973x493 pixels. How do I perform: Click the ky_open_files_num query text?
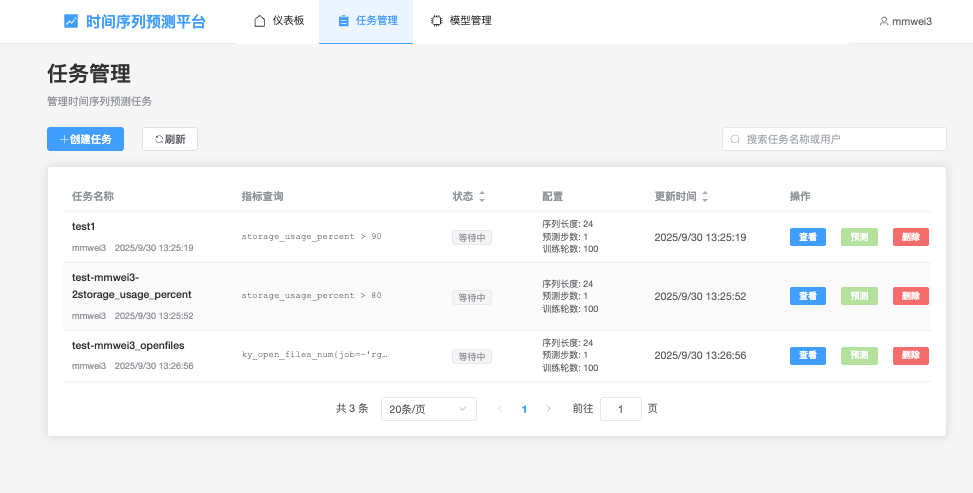click(x=315, y=355)
